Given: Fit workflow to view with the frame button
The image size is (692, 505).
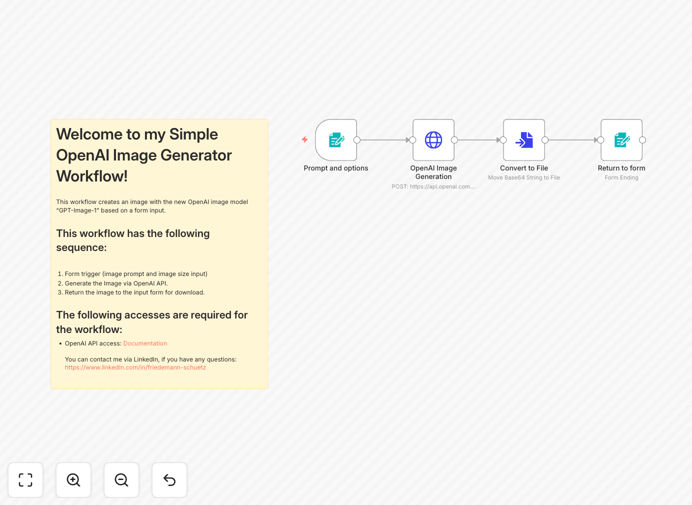Looking at the screenshot, I should 26,480.
